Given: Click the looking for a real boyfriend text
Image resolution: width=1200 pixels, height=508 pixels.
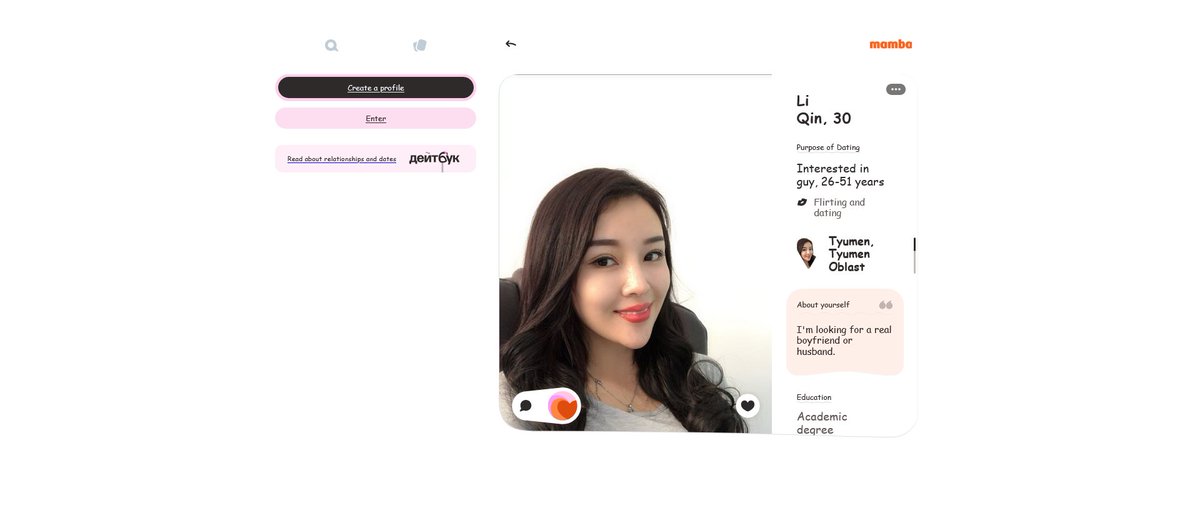Looking at the screenshot, I should point(844,340).
